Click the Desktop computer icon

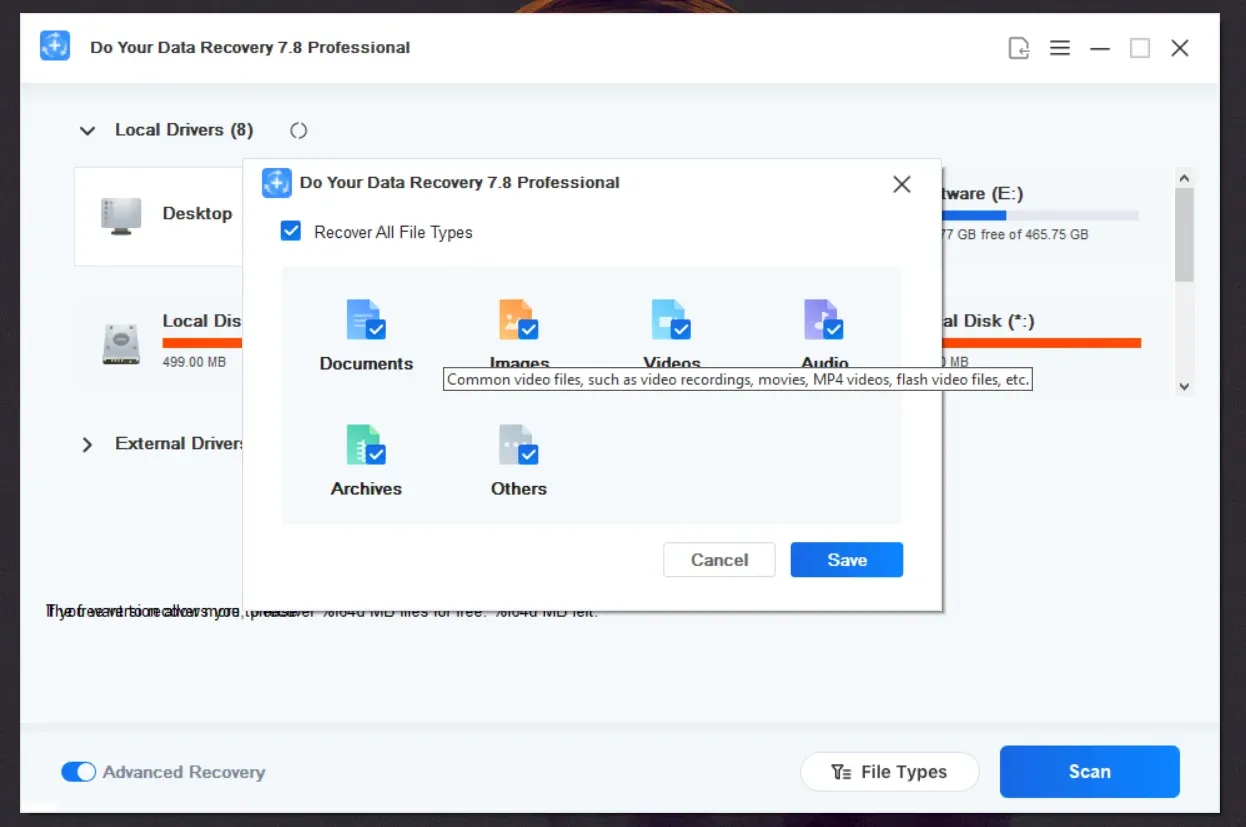(x=121, y=216)
